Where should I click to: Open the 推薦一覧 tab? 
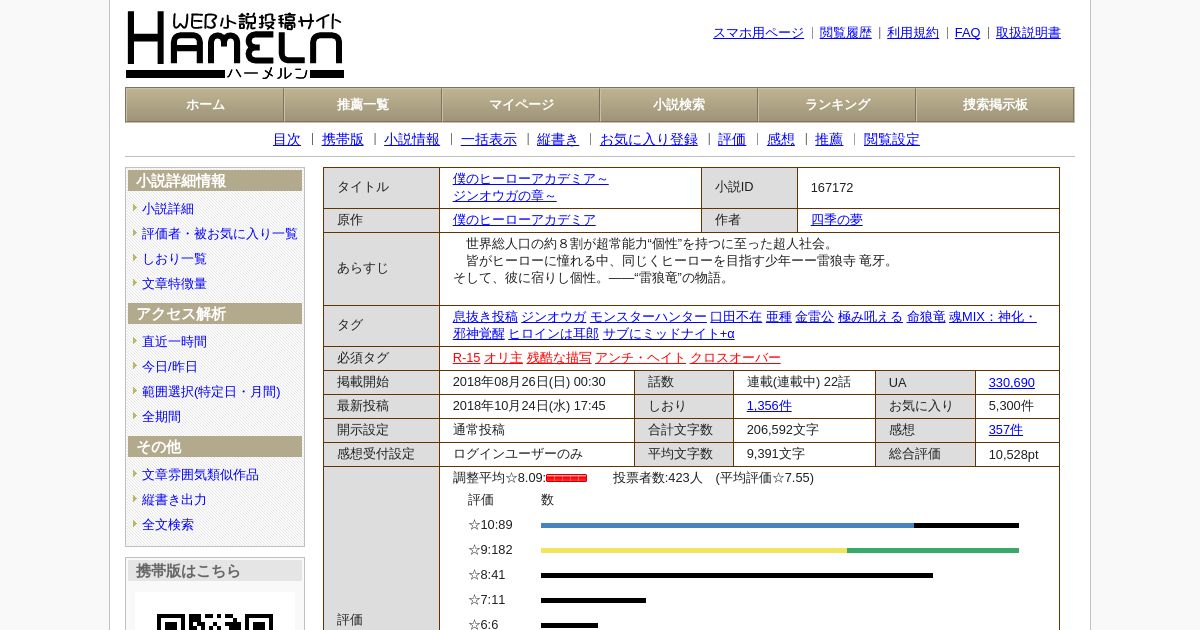click(363, 105)
